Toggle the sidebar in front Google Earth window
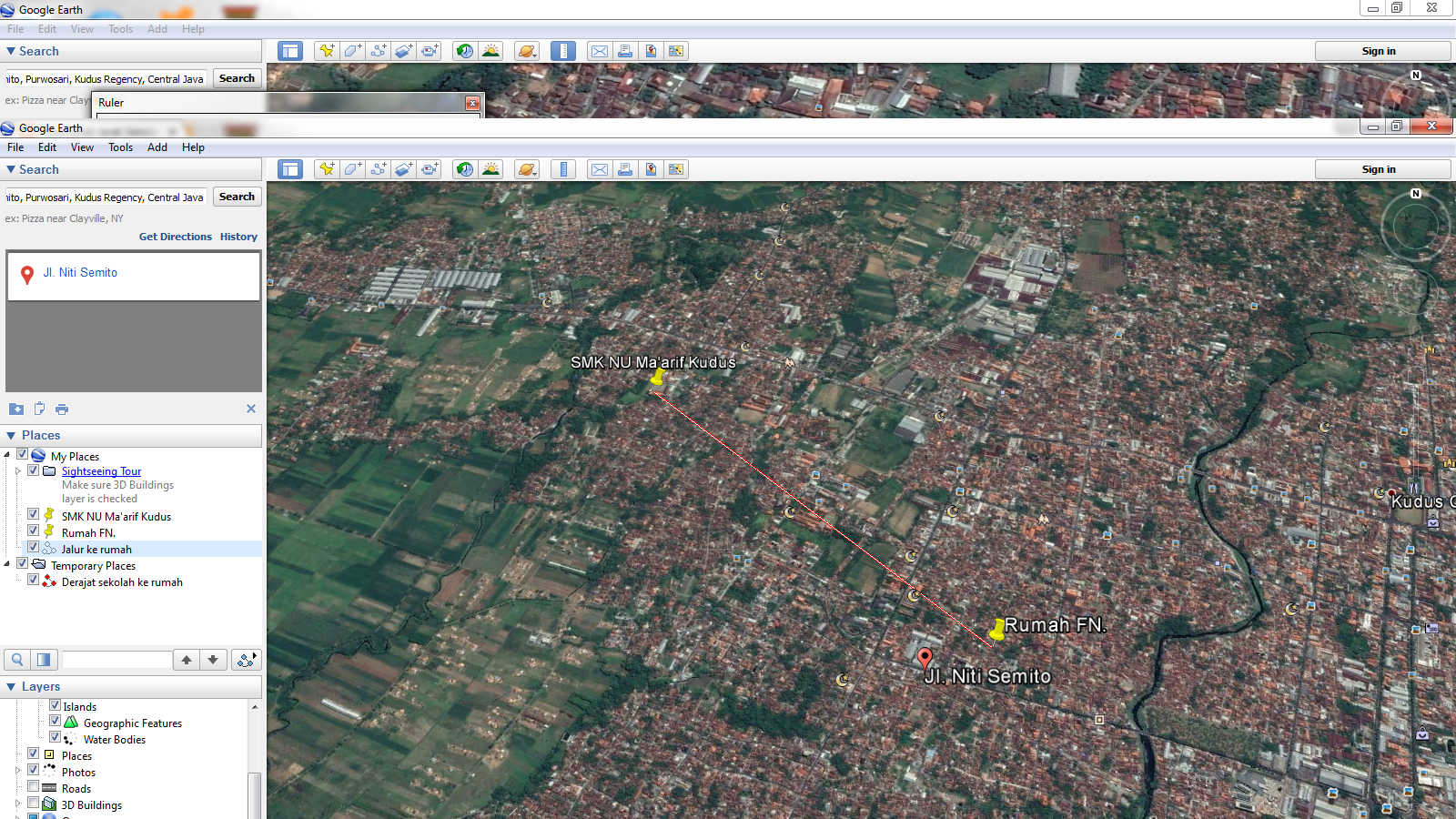1456x819 pixels. [290, 169]
